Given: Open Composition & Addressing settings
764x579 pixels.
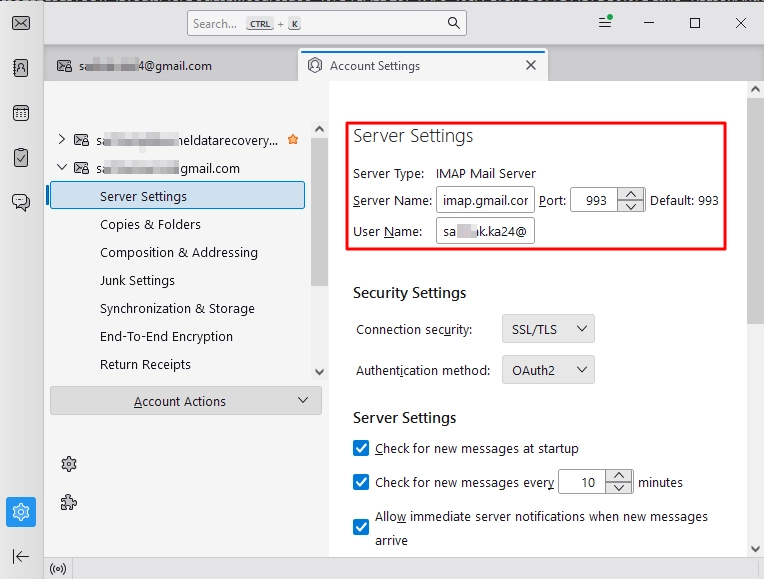Looking at the screenshot, I should pyautogui.click(x=179, y=252).
